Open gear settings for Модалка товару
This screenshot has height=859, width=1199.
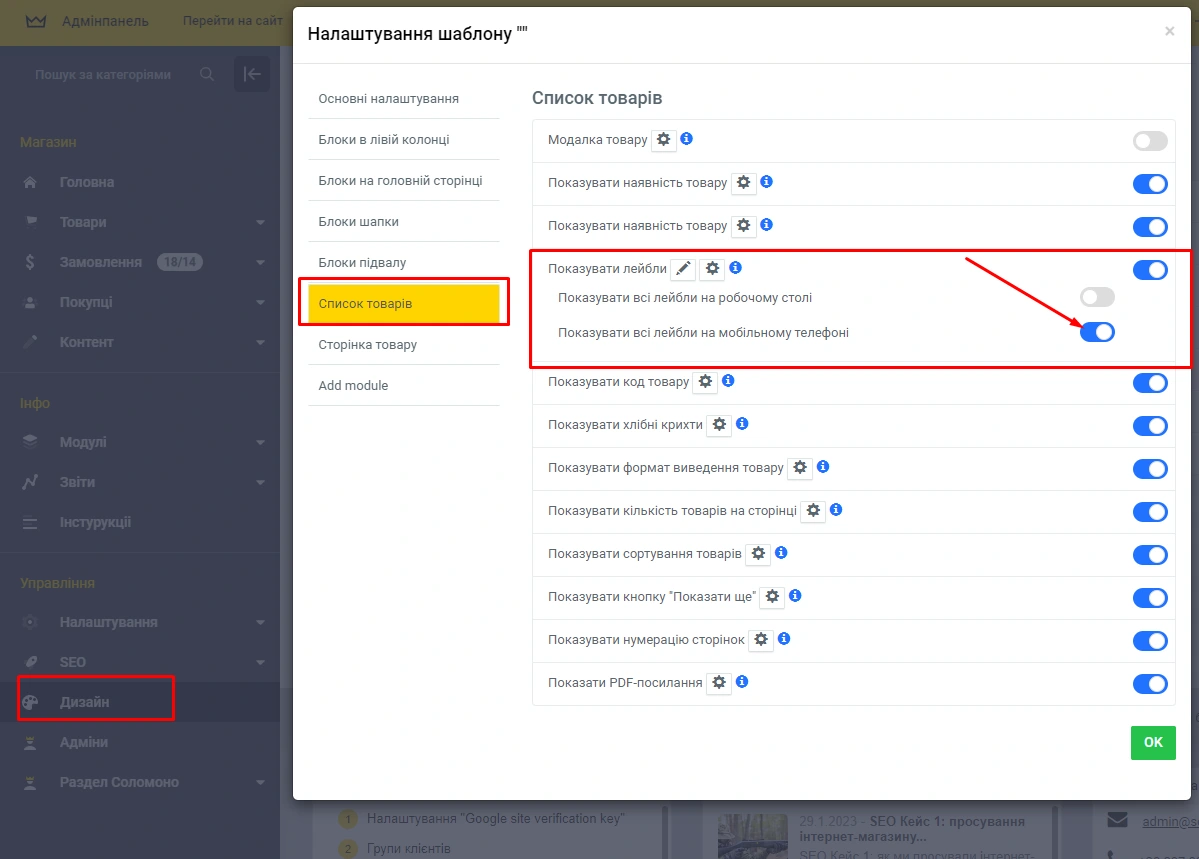tap(664, 140)
